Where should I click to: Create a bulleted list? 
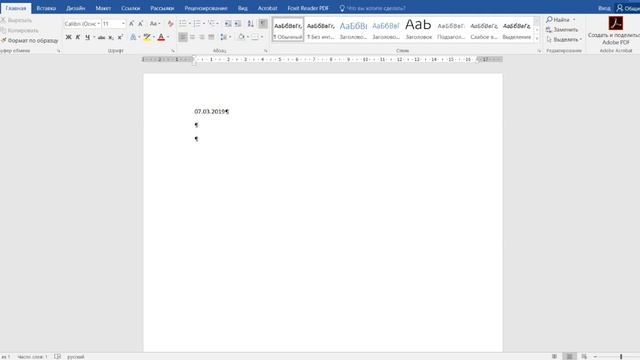point(183,24)
